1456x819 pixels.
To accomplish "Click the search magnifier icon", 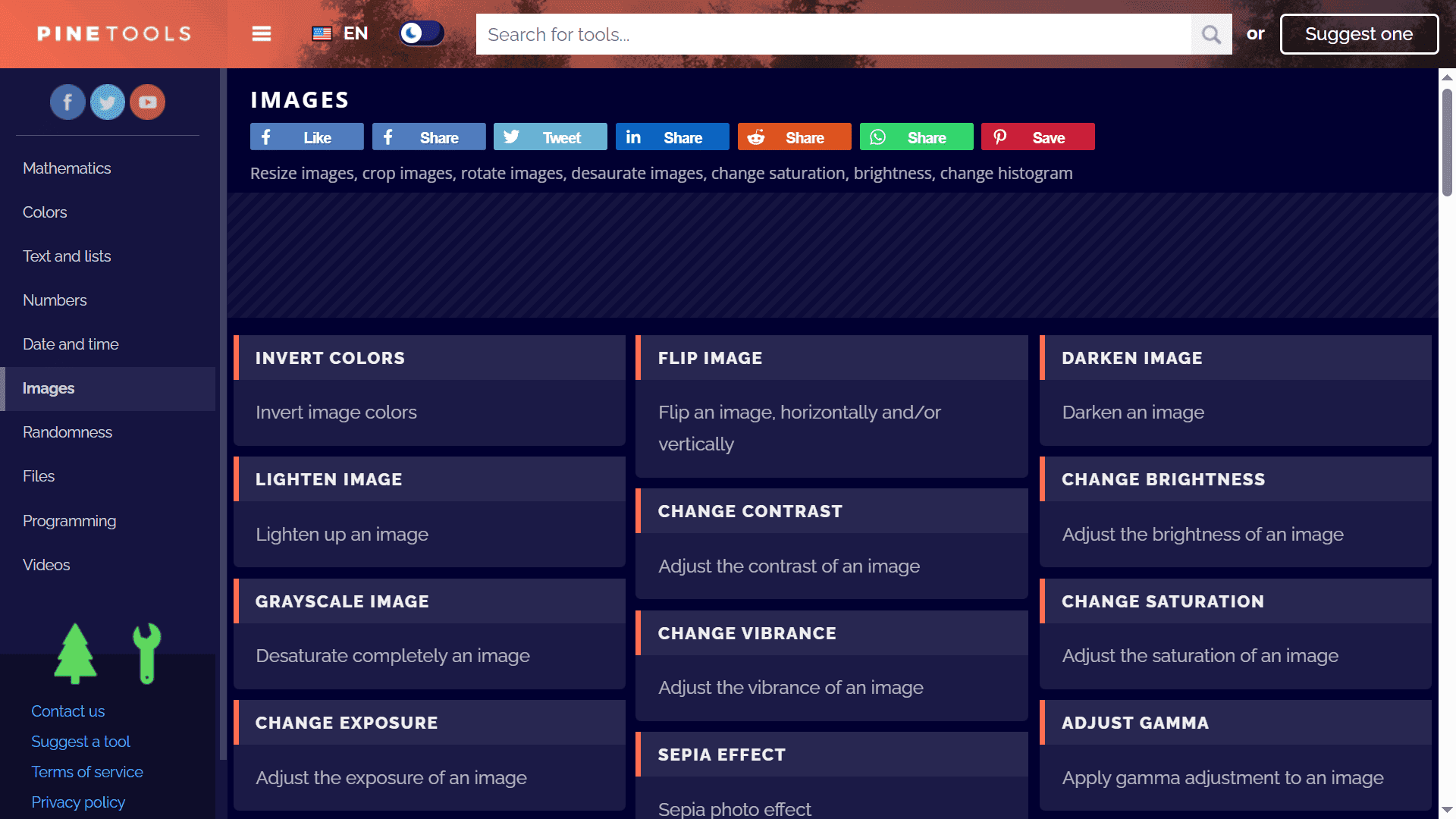I will coord(1211,34).
